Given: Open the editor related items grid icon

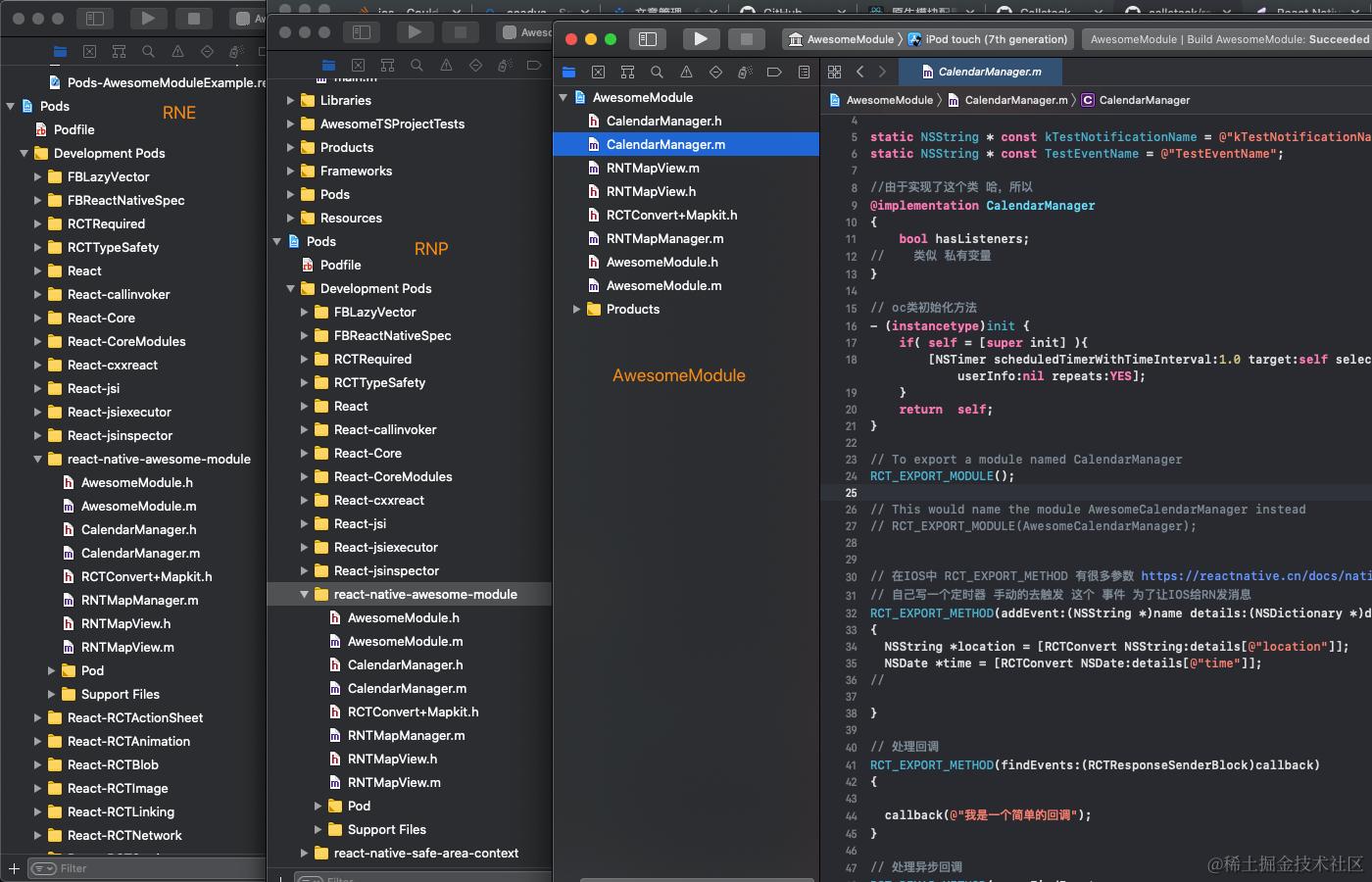Looking at the screenshot, I should (834, 72).
